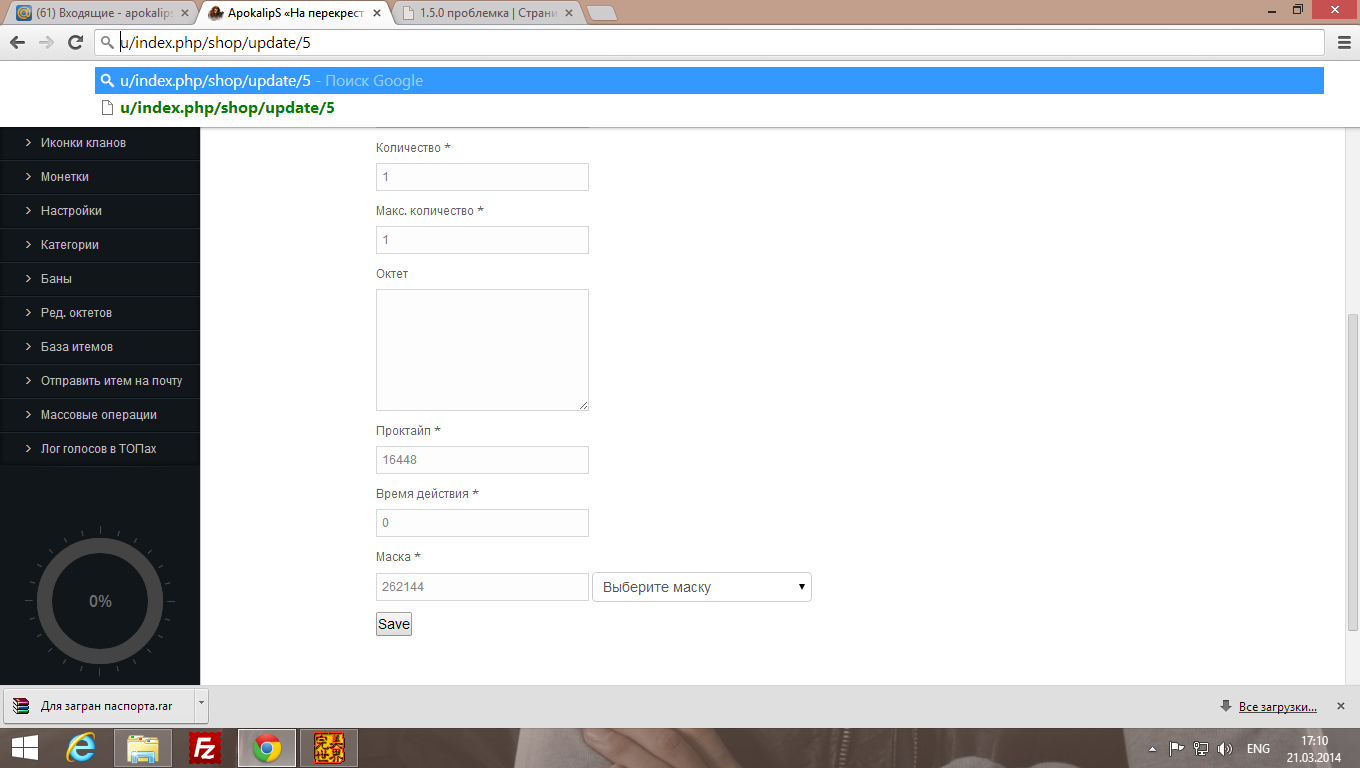
Task: Go back with browser back arrow
Action: 17,42
